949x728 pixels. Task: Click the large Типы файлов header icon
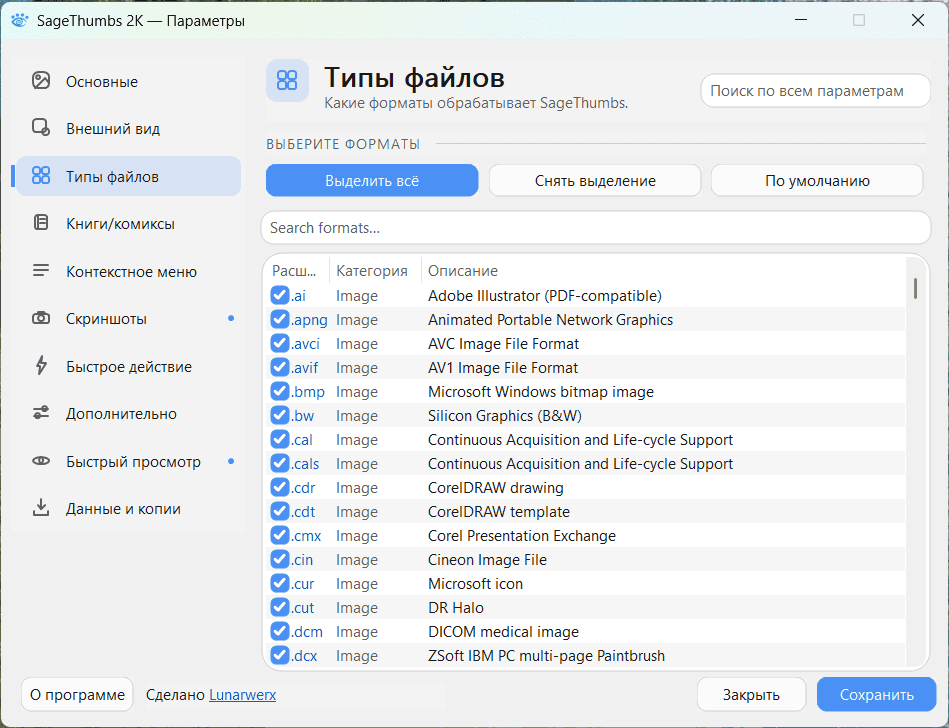pos(287,80)
